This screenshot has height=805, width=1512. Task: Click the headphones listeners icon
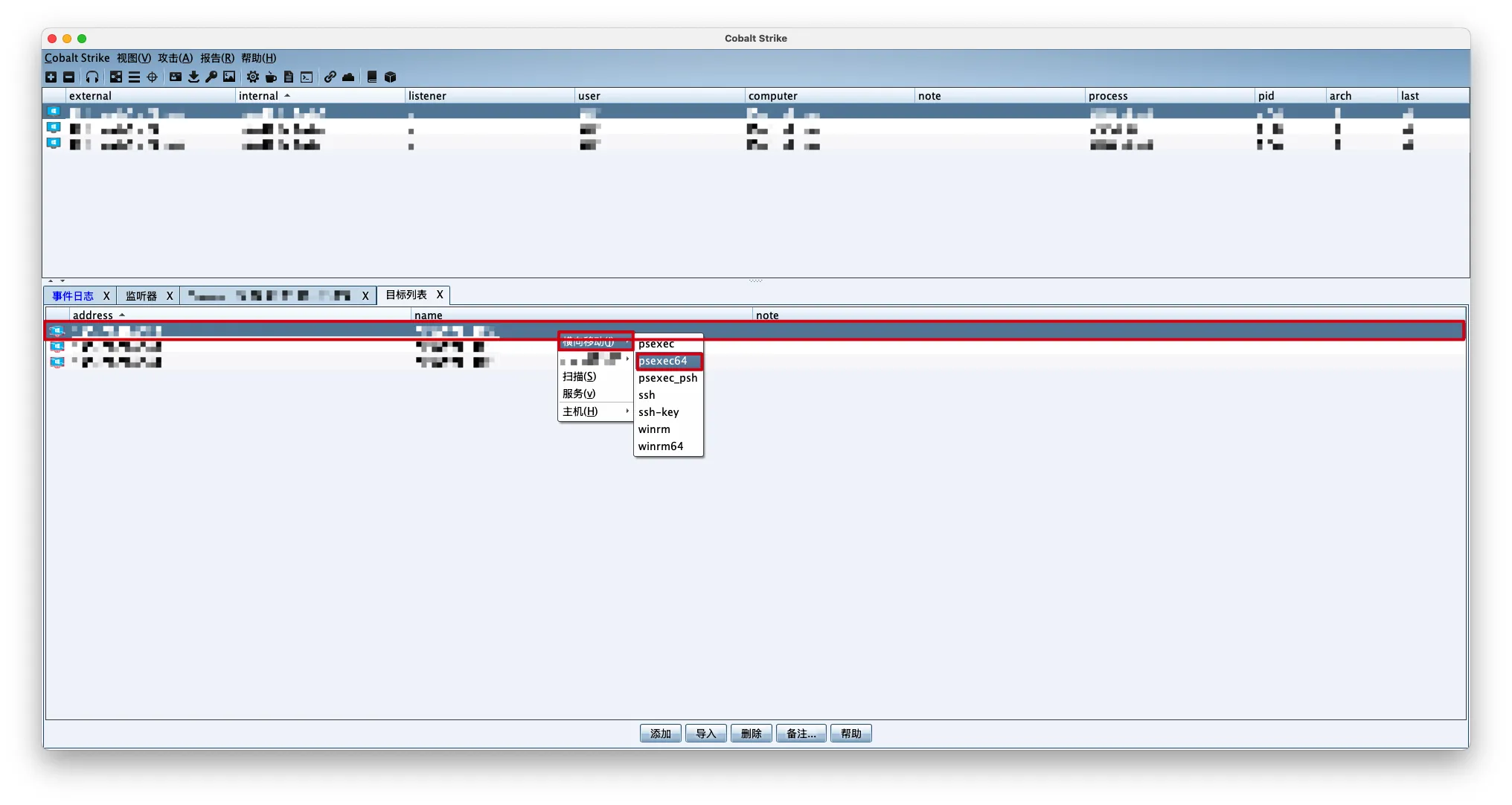point(92,77)
